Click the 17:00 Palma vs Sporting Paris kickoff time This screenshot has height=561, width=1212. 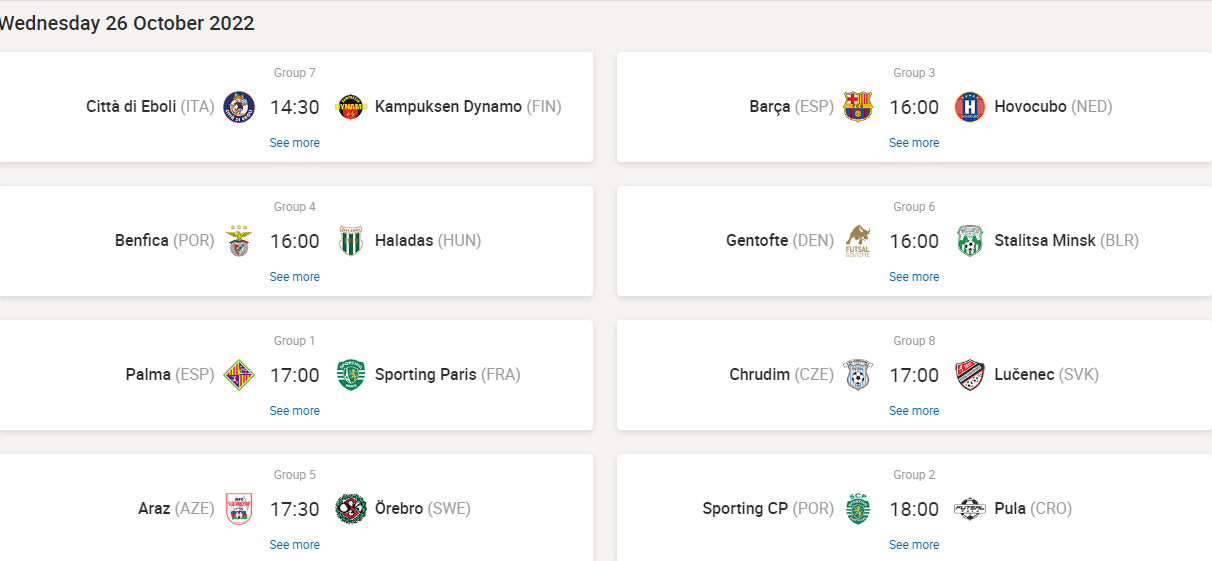295,375
